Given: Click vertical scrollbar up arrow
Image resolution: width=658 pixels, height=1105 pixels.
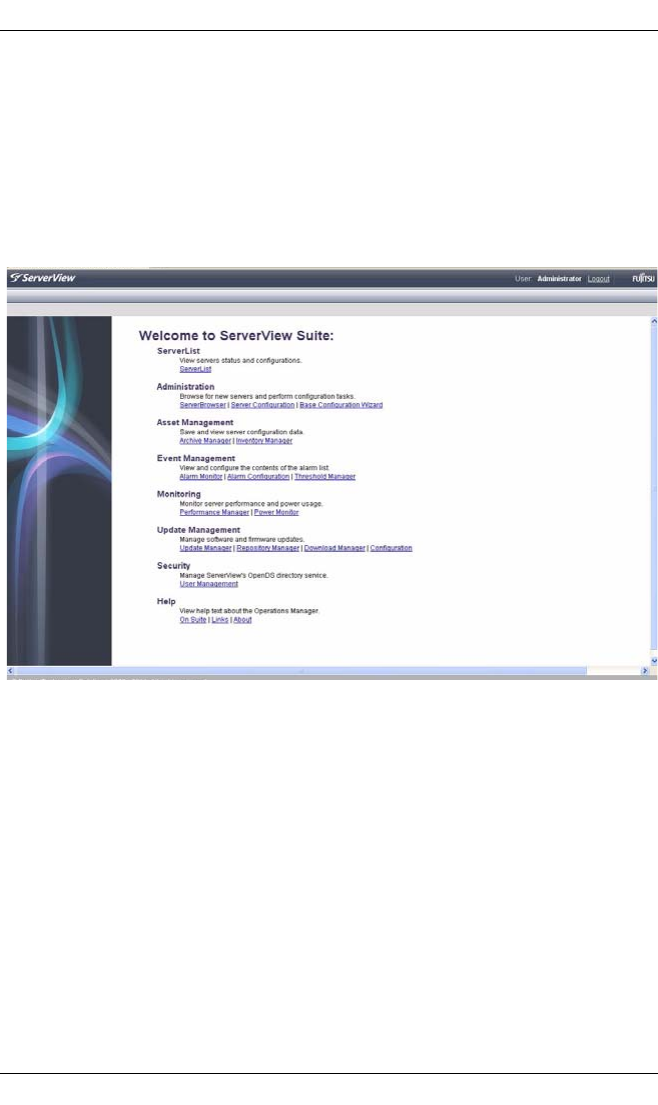Looking at the screenshot, I should click(x=654, y=321).
